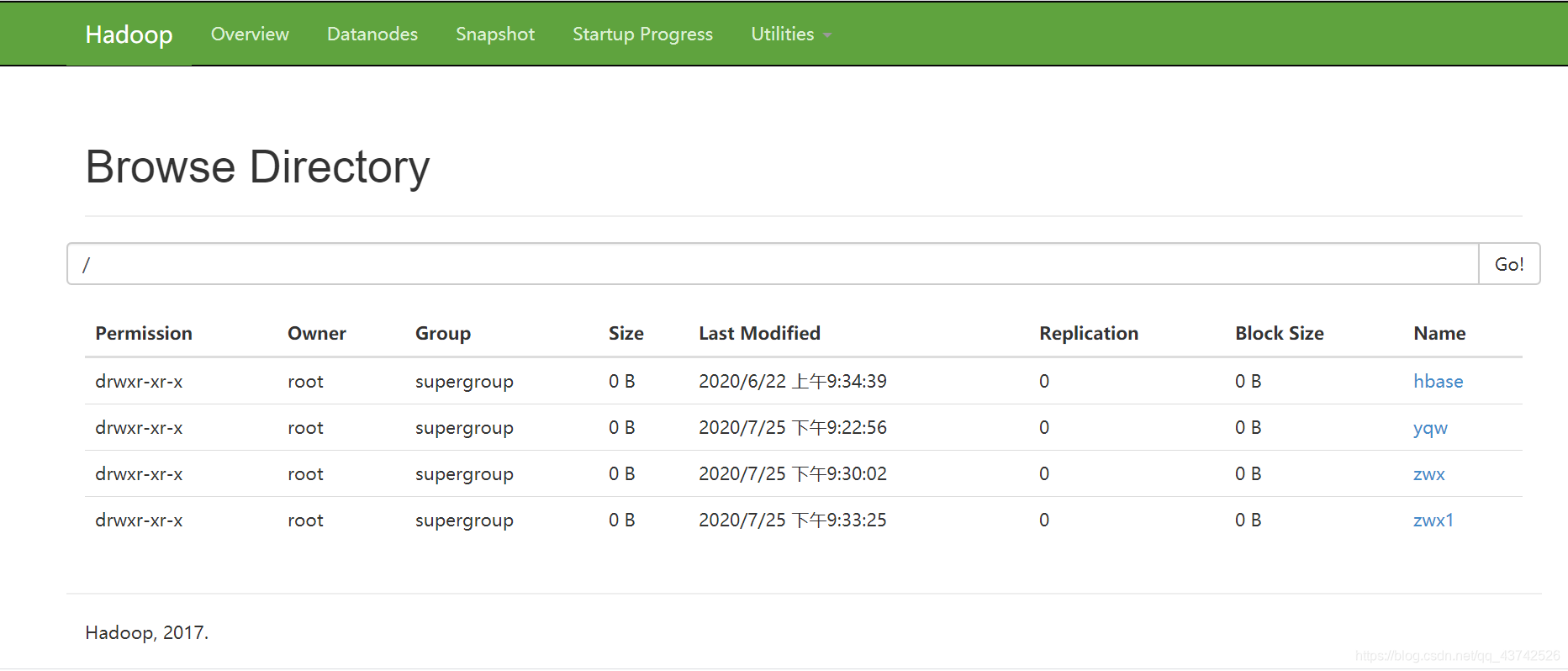
Task: Open the zwx directory link
Action: pos(1428,474)
